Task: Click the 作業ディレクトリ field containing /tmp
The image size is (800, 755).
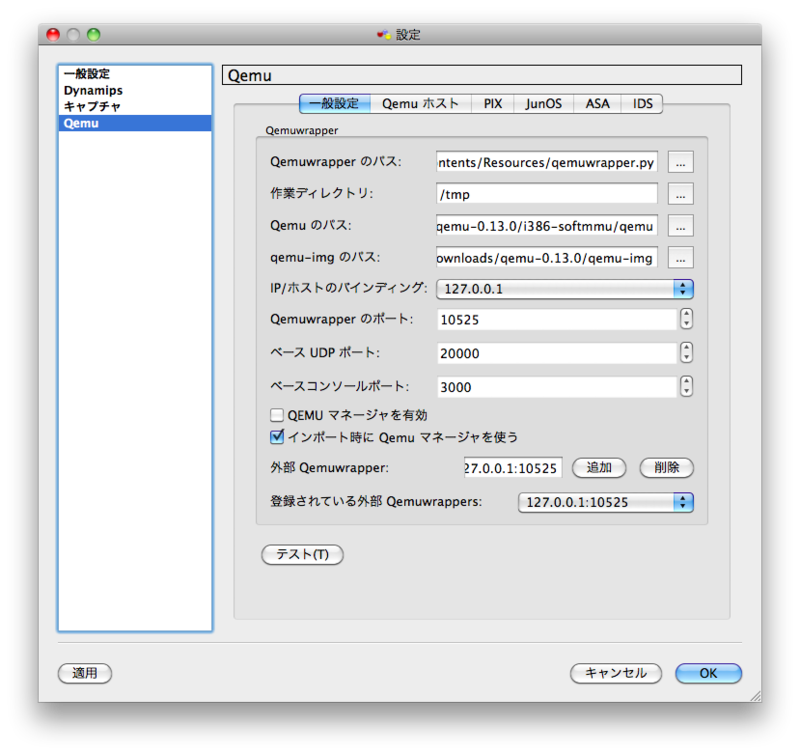Action: point(547,194)
